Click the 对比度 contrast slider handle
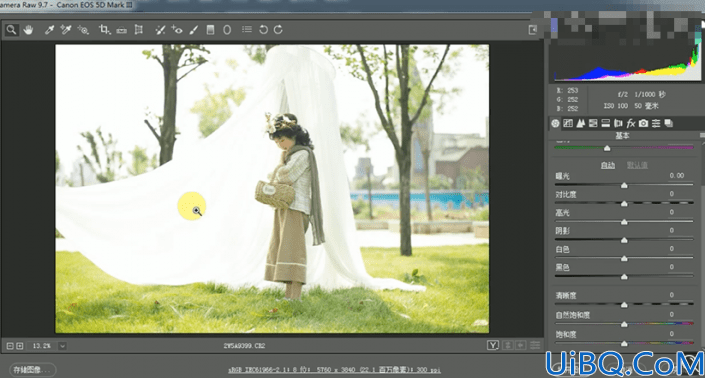705x378 pixels. point(624,204)
